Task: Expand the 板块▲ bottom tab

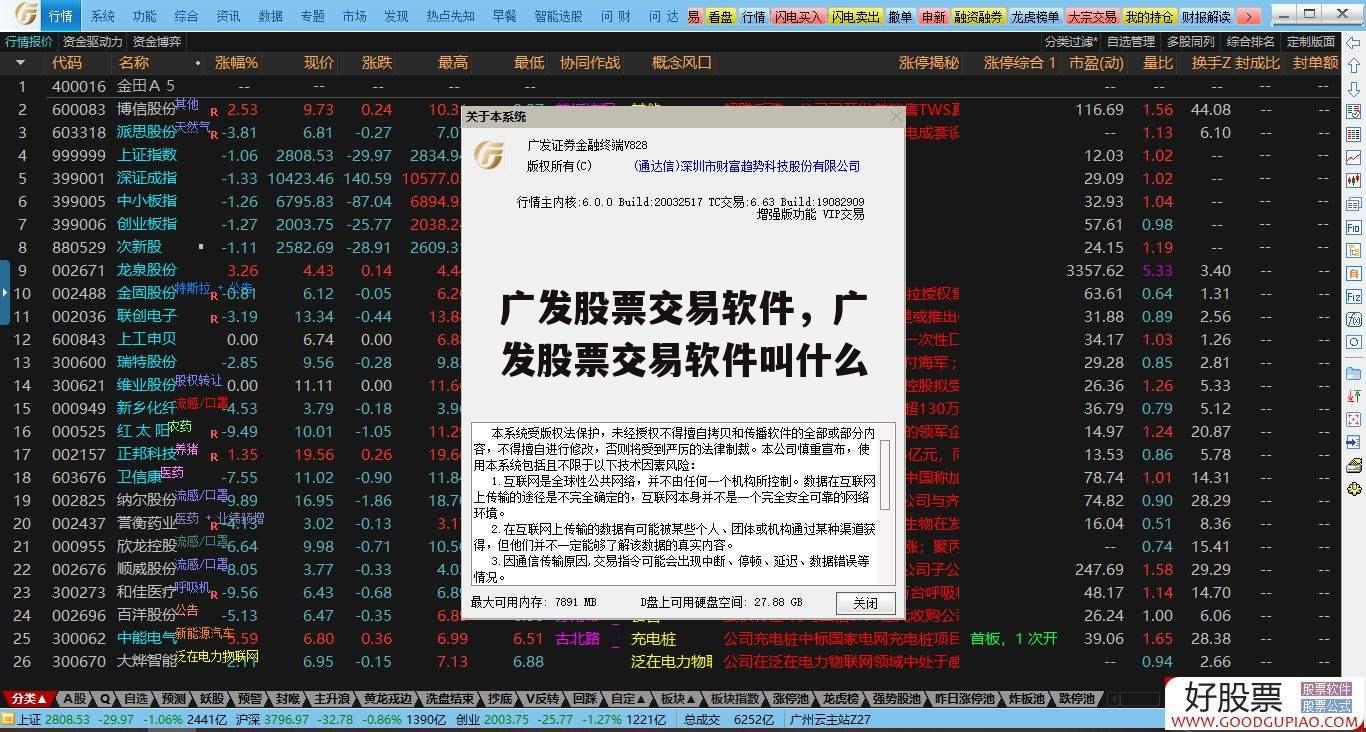Action: tap(677, 699)
